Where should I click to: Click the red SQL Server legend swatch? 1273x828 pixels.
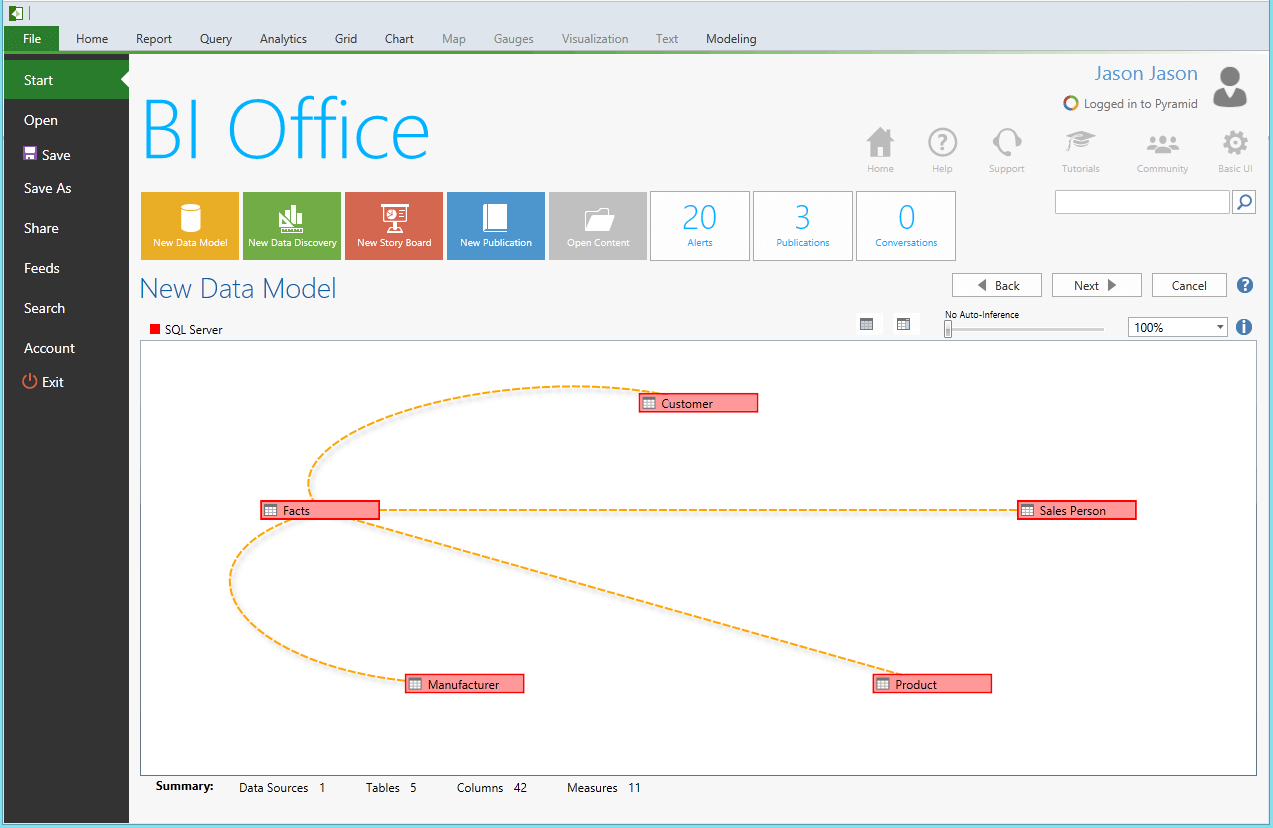155,329
